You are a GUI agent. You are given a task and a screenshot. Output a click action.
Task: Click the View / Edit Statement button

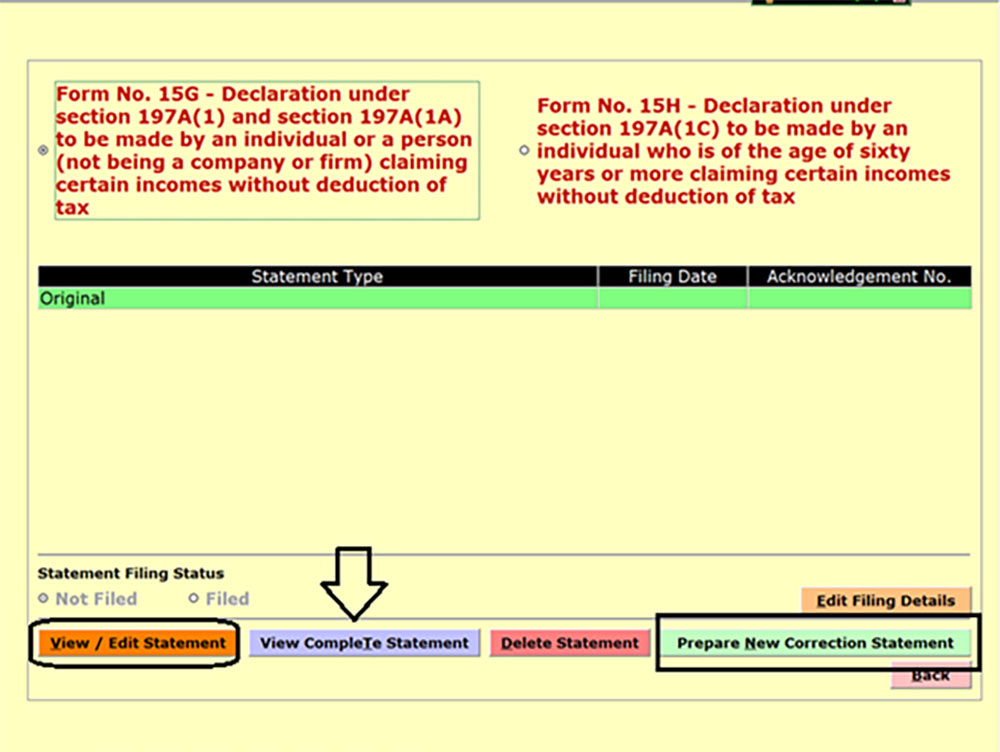point(136,643)
